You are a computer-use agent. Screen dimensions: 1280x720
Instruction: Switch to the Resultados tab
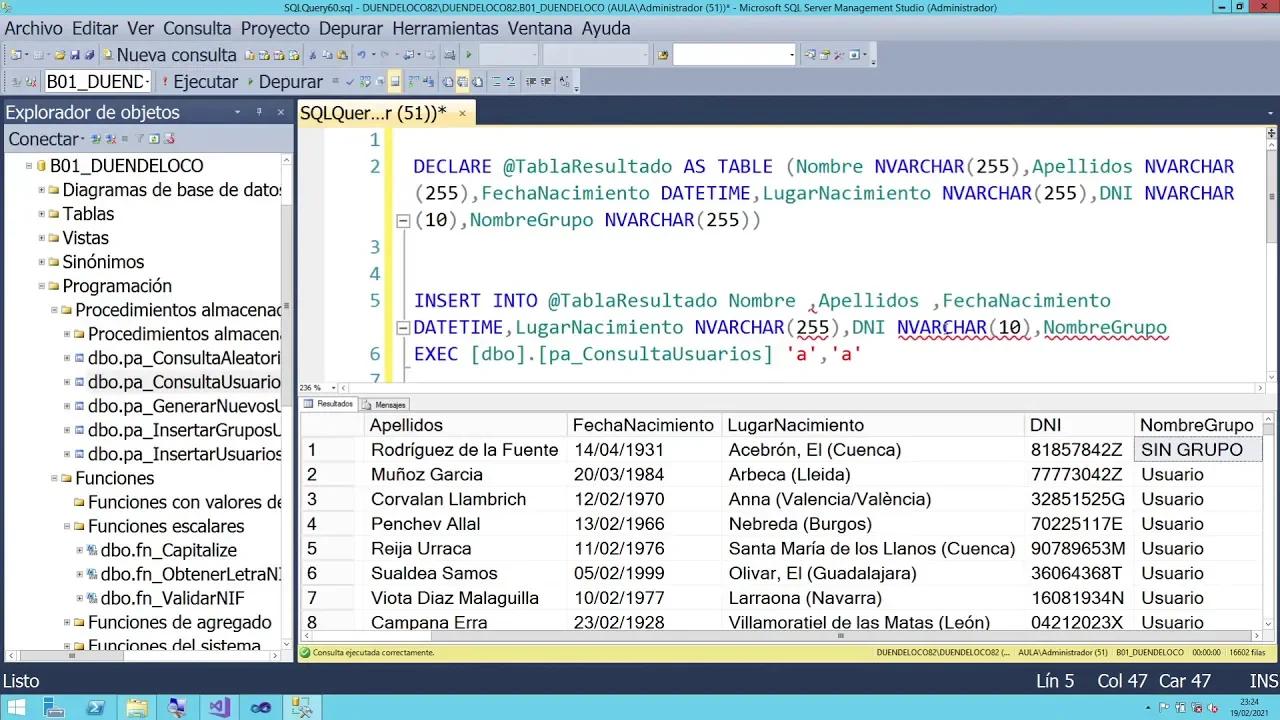[x=328, y=404]
